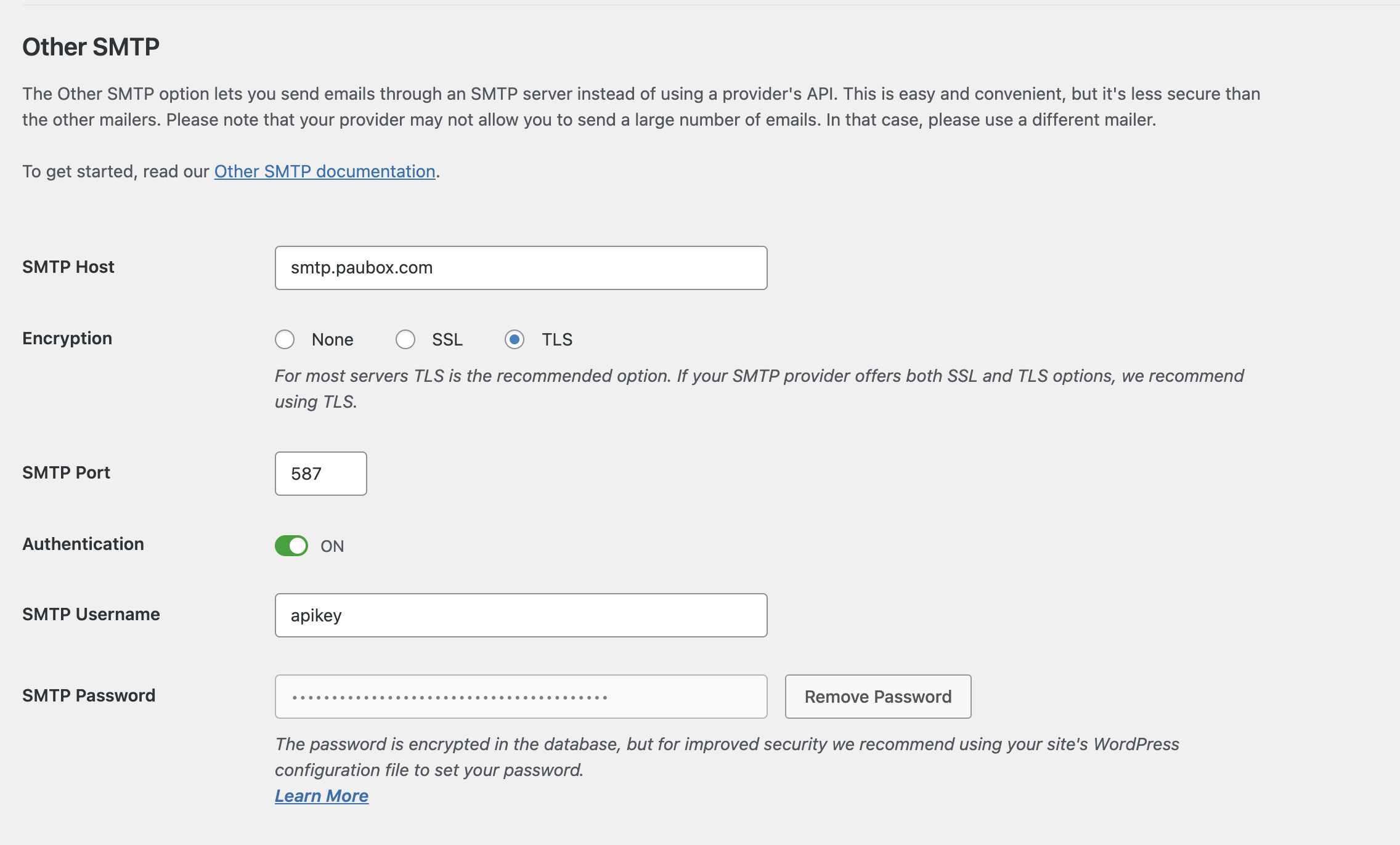Disable the Authentication toggle switch

tap(291, 546)
